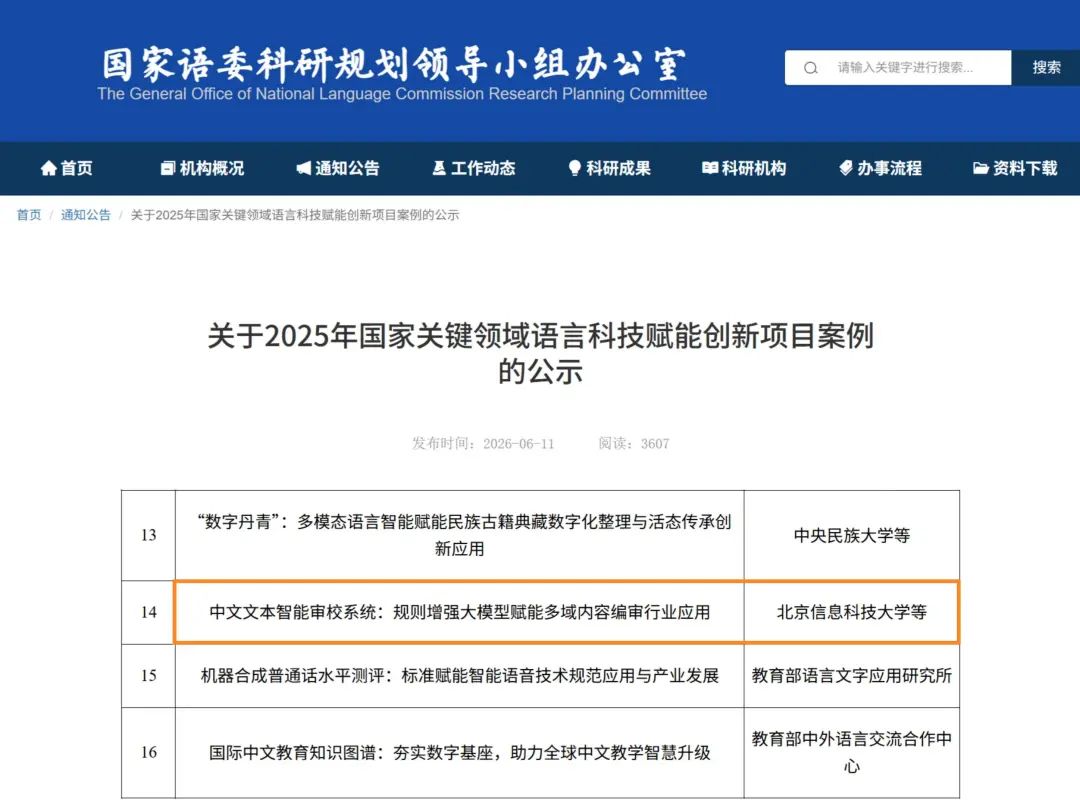Click the 通知公告 breadcrumb link
Viewport: 1080px width, 810px height.
click(85, 215)
